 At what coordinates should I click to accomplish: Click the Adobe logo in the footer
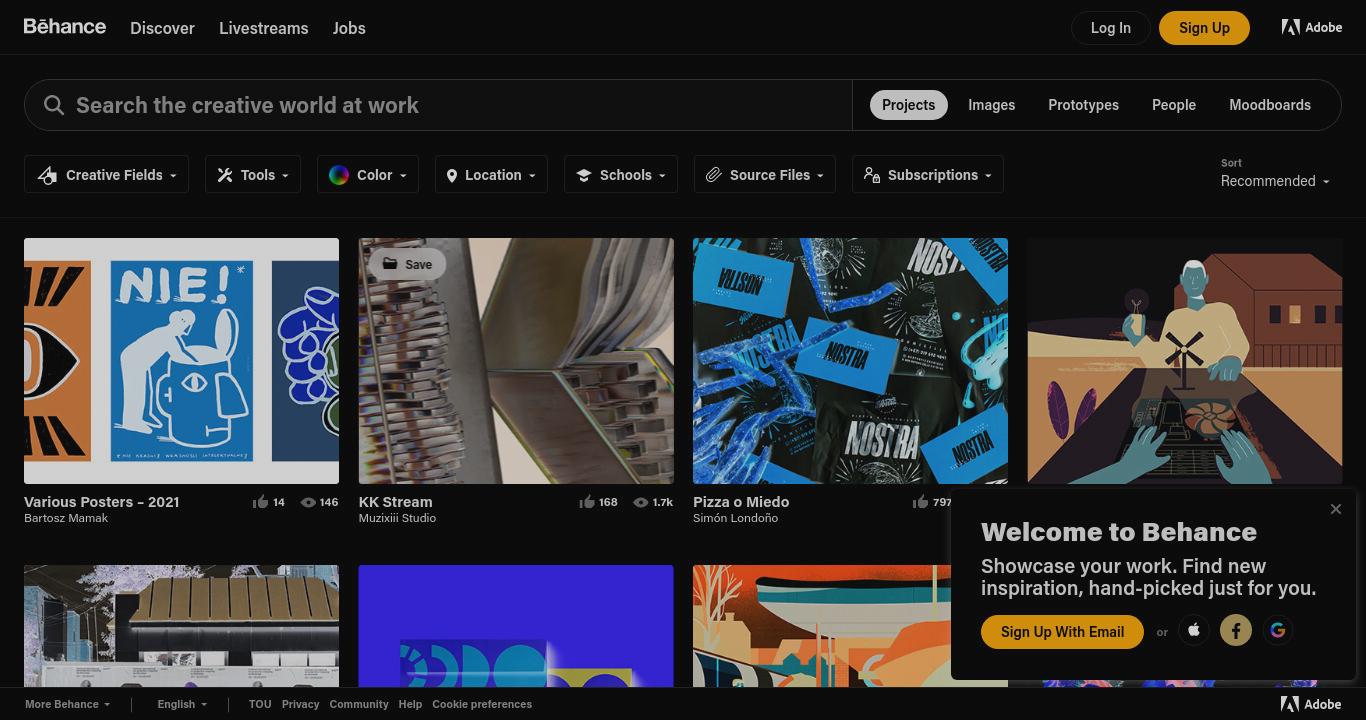tap(1311, 704)
